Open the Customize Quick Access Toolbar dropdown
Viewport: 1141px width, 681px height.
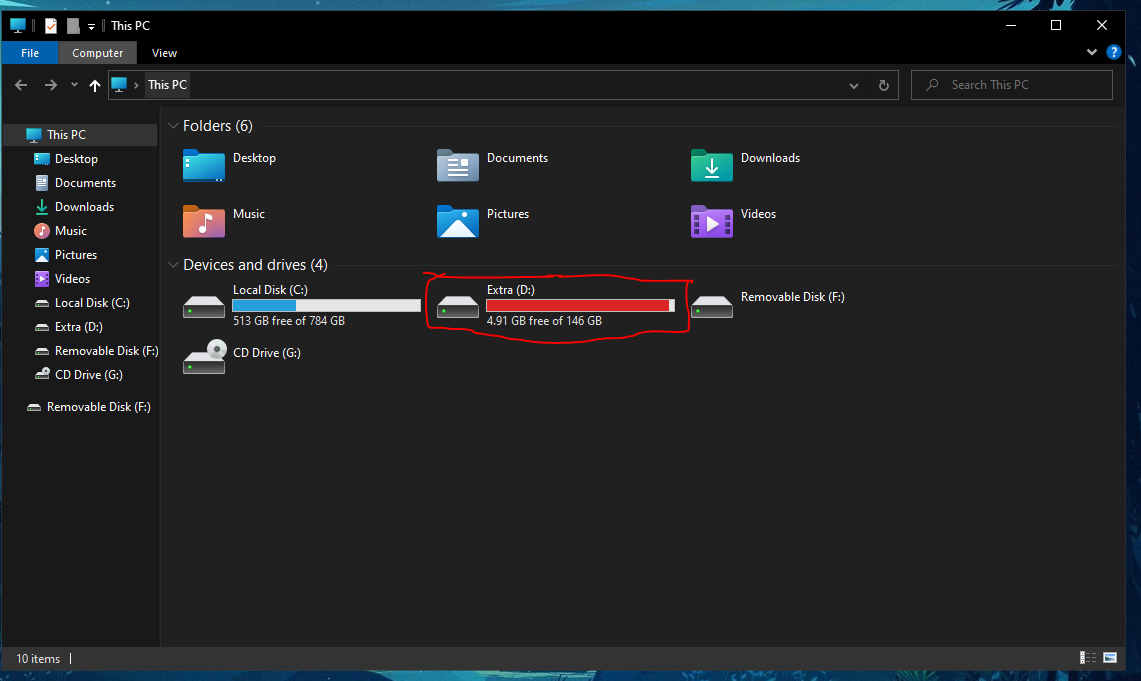click(91, 26)
